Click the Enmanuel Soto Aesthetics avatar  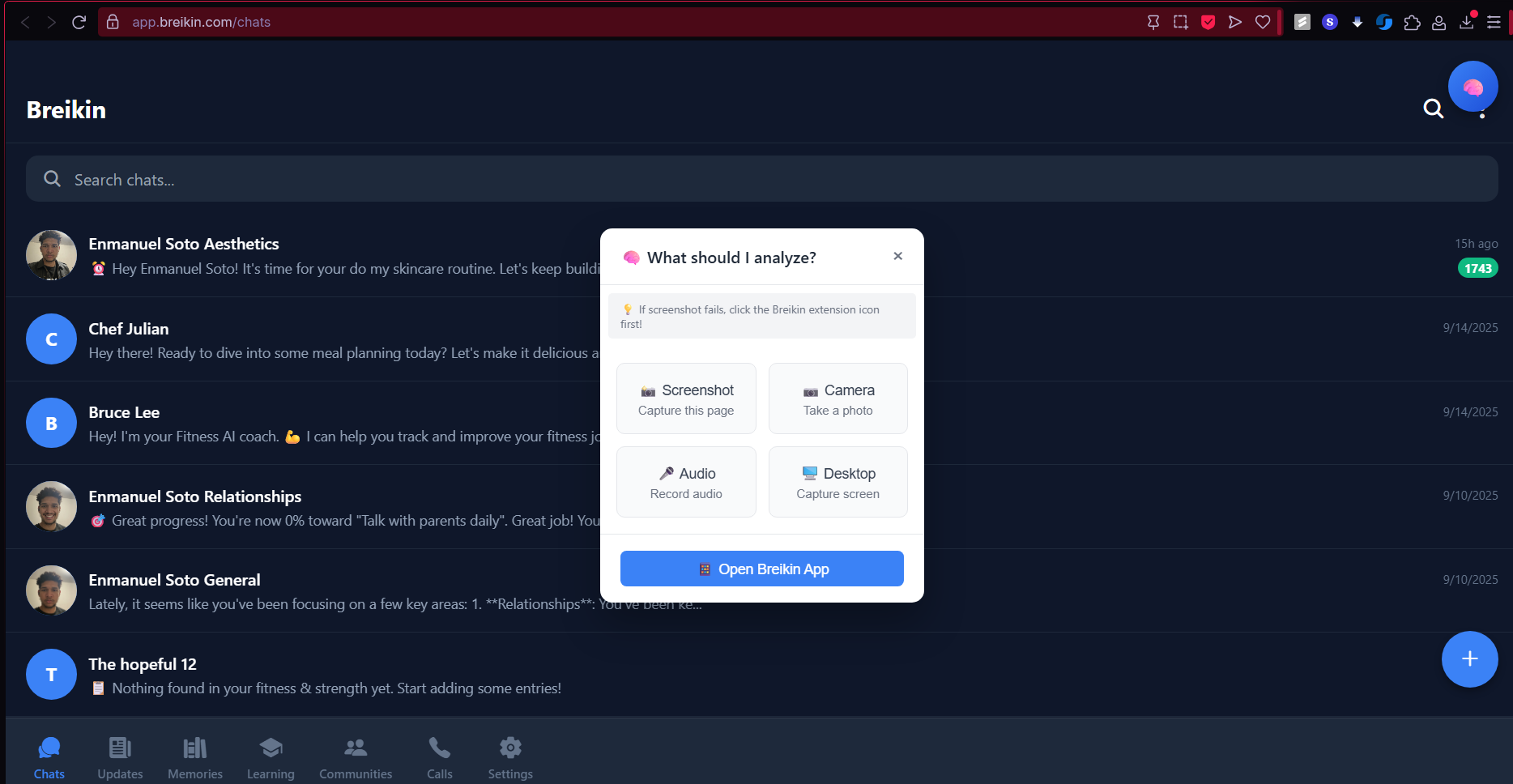(x=51, y=254)
